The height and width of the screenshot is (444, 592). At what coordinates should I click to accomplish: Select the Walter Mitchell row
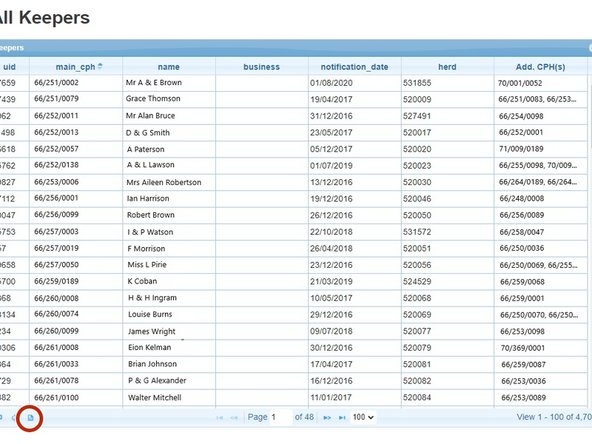[x=293, y=398]
